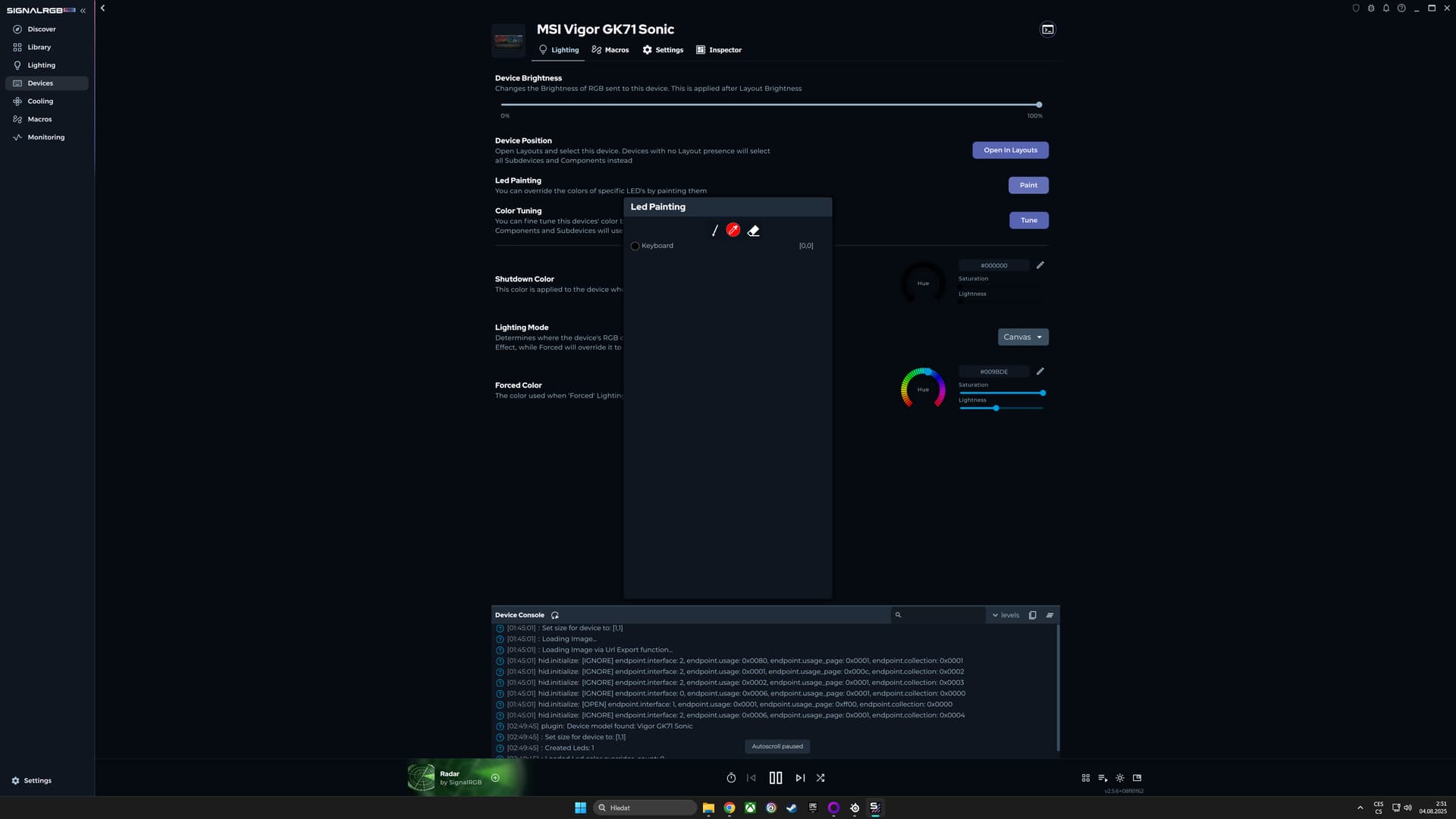Switch to the device Macros tab
Viewport: 1456px width, 819px height.
[610, 50]
